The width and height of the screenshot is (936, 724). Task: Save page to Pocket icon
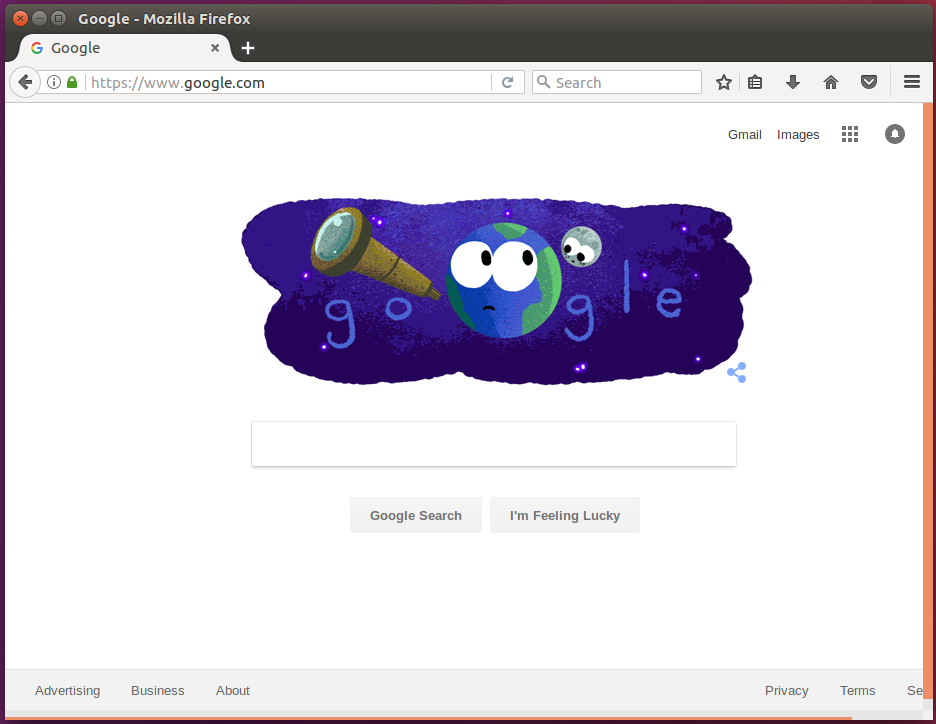[x=869, y=82]
